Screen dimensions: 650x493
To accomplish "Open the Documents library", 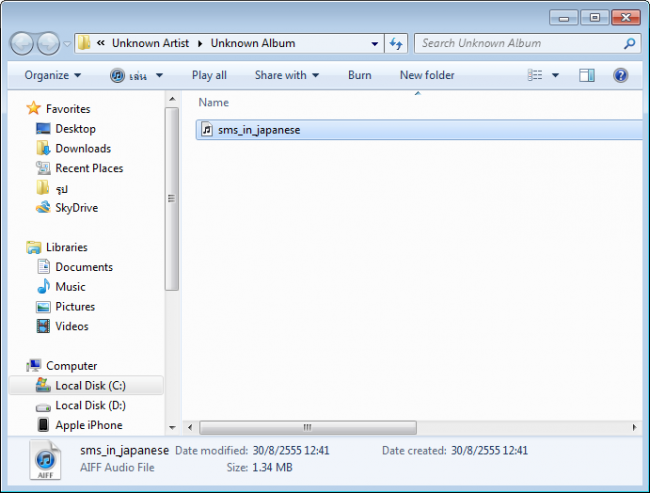I will pyautogui.click(x=84, y=267).
